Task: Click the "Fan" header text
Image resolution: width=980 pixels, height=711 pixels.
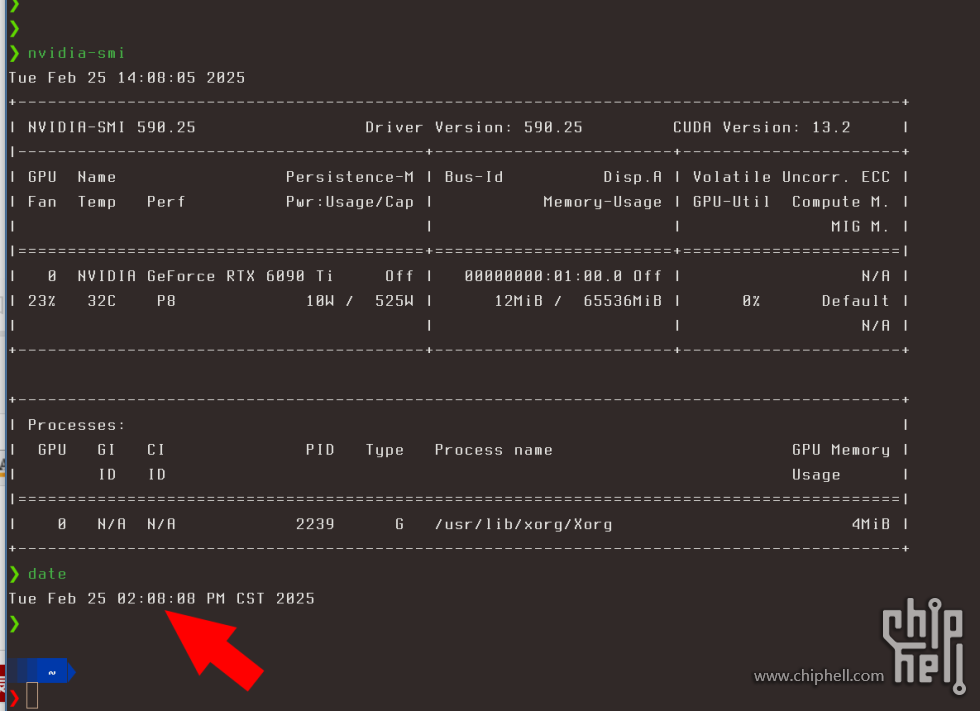Action: tap(42, 202)
